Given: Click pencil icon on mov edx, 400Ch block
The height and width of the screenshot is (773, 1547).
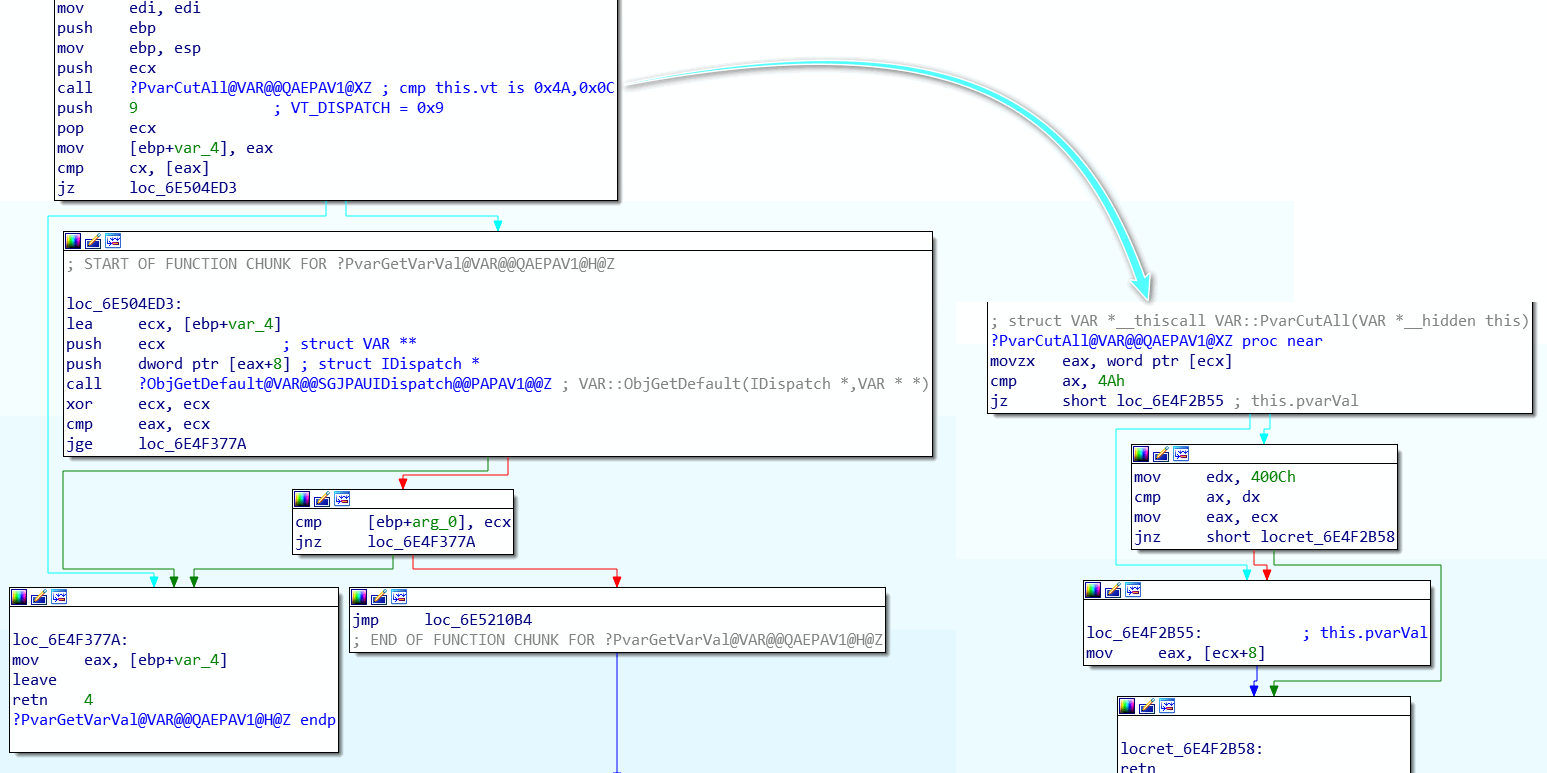Looking at the screenshot, I should [x=1161, y=454].
